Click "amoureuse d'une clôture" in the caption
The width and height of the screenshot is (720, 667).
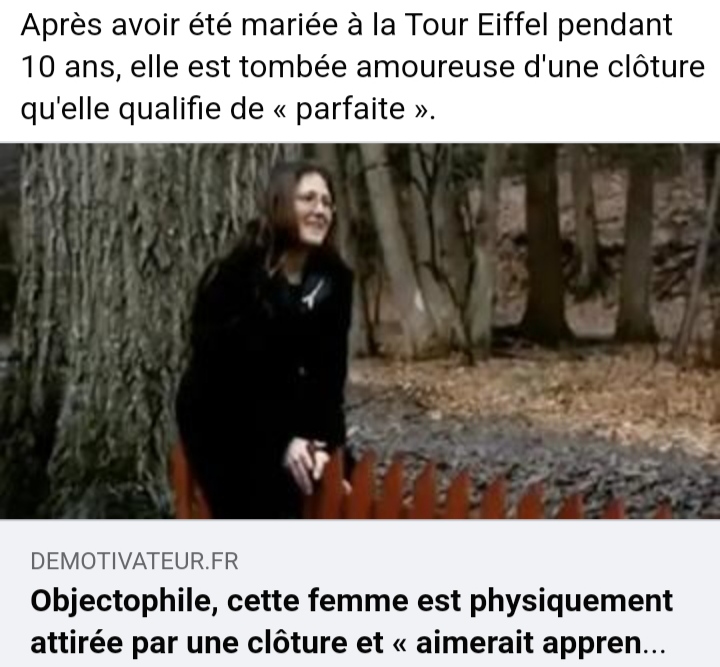530,67
